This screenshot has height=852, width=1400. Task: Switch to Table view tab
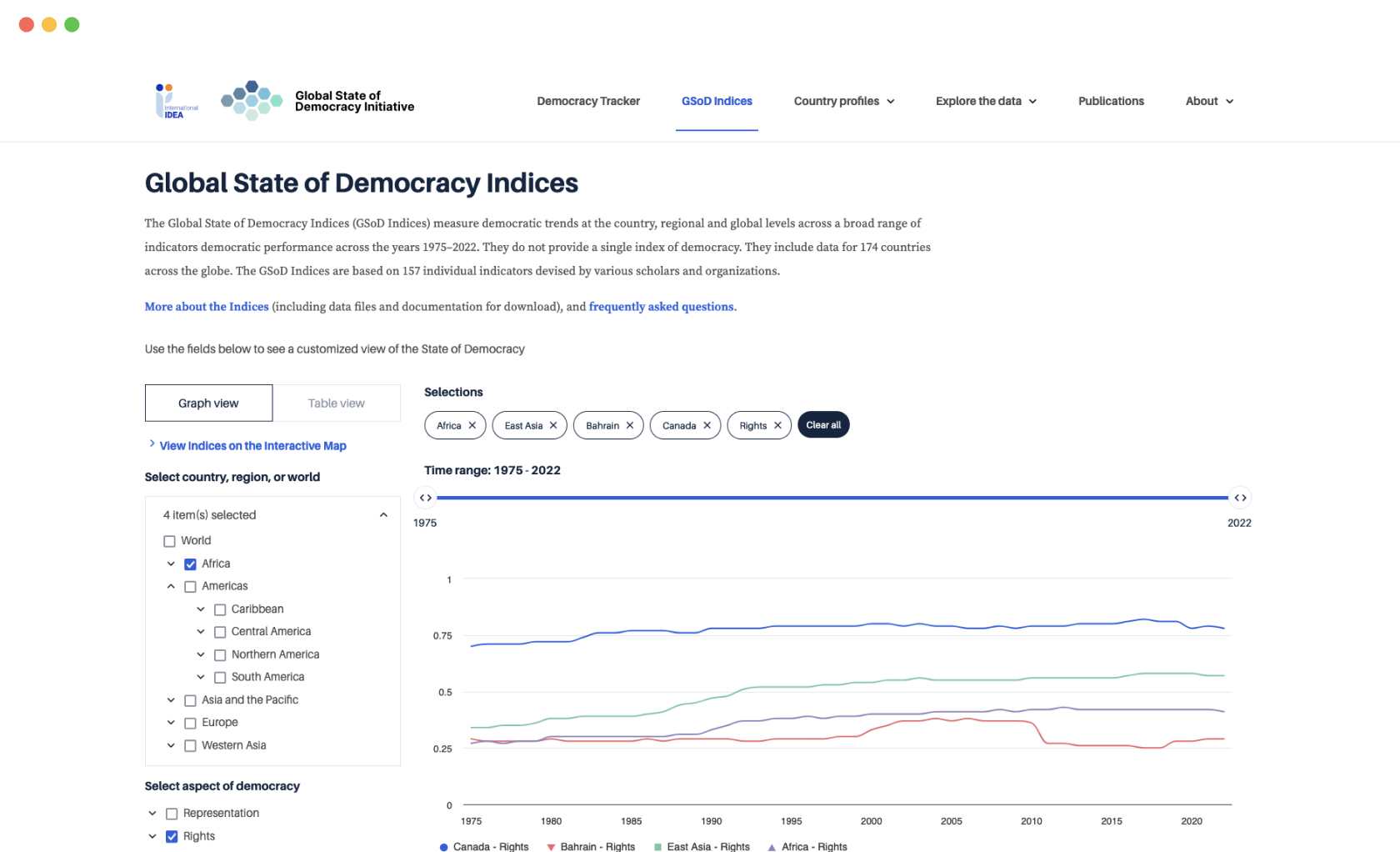click(x=336, y=403)
